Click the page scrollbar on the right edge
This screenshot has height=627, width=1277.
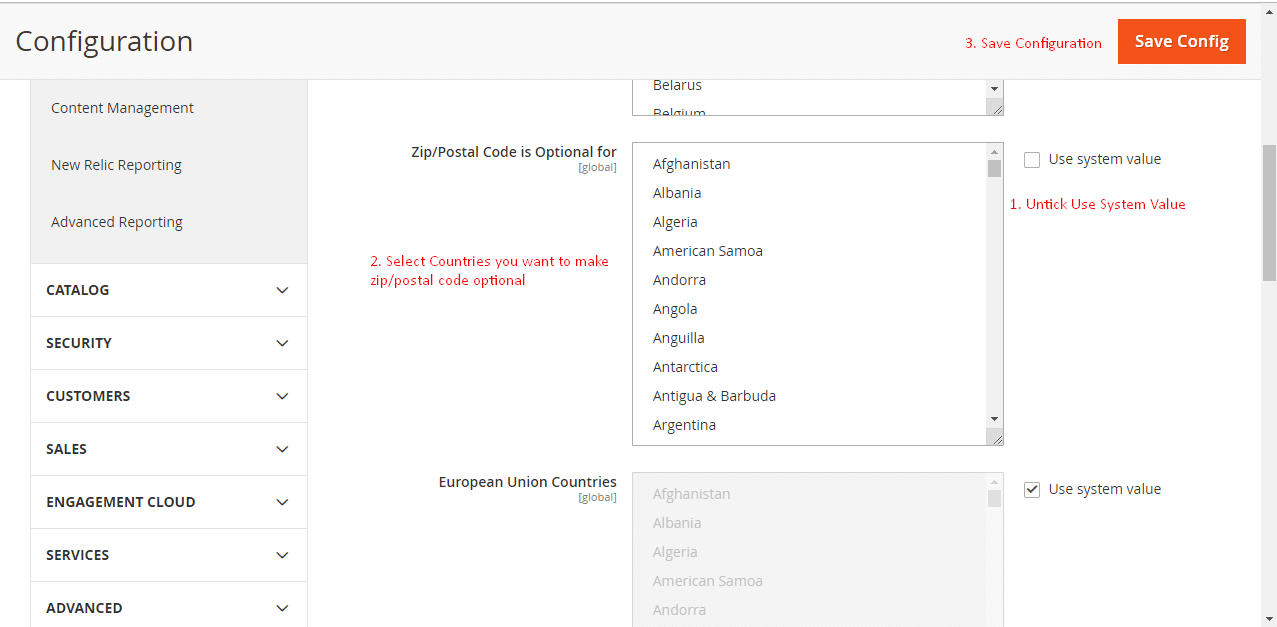[1268, 220]
